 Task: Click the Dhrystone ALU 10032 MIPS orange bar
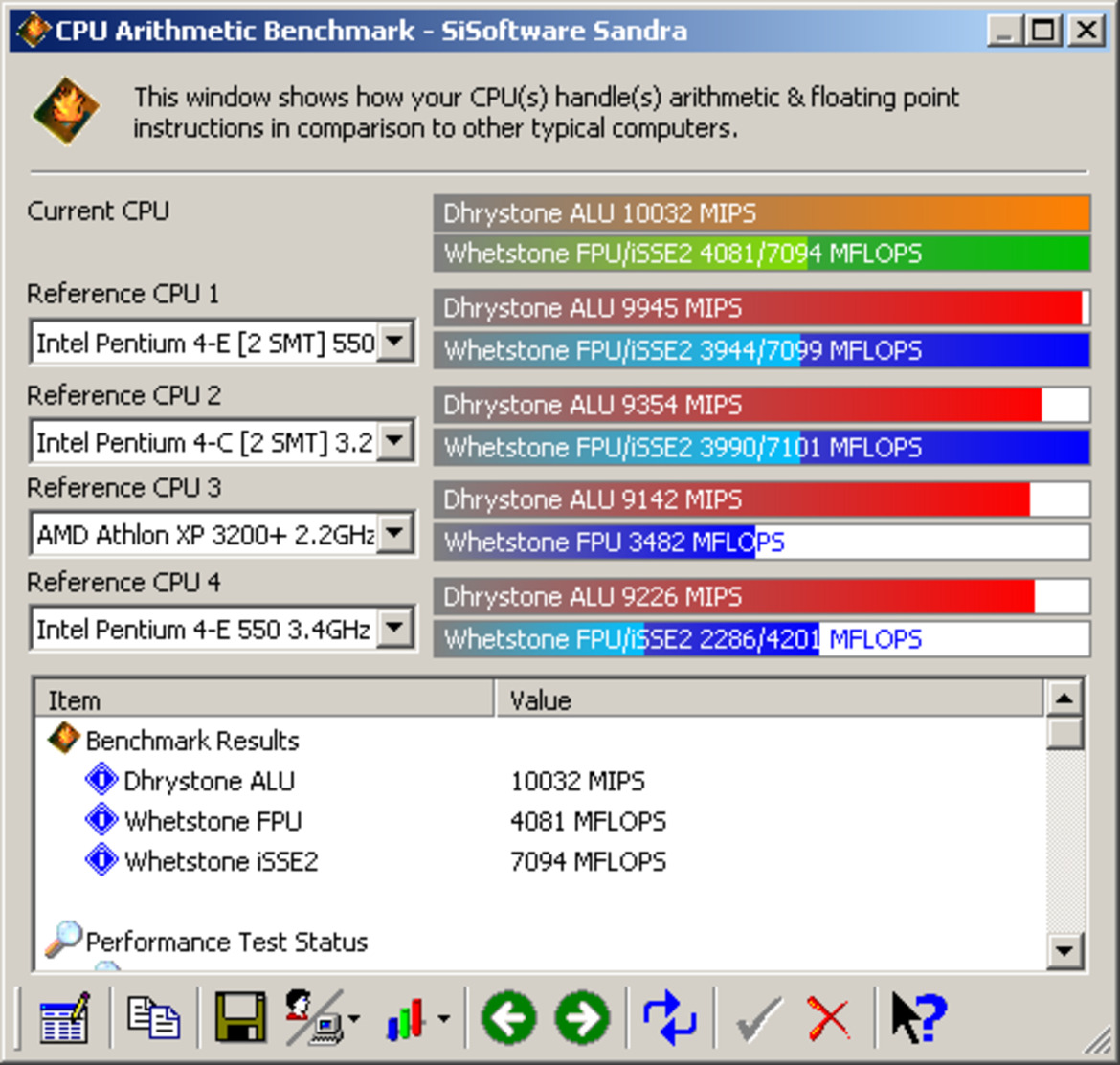[761, 212]
